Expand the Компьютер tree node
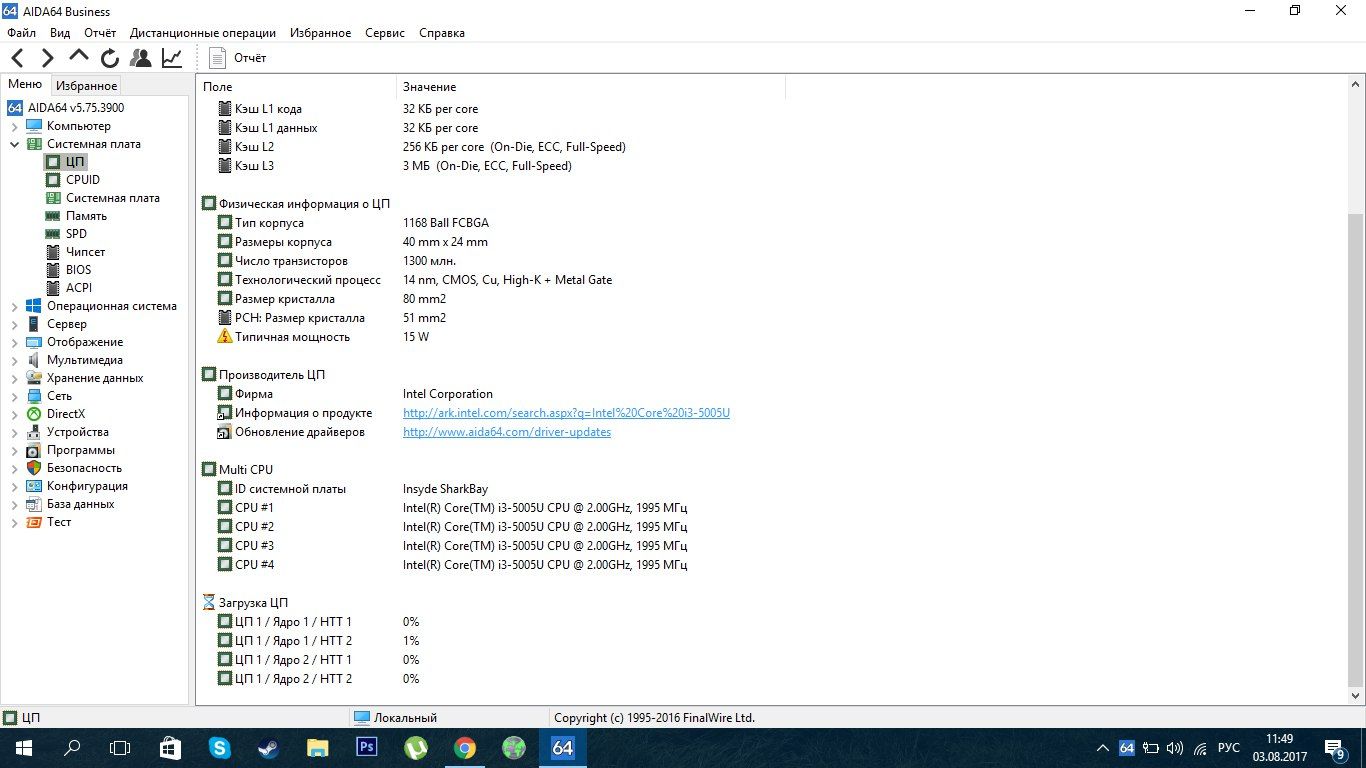 [14, 126]
